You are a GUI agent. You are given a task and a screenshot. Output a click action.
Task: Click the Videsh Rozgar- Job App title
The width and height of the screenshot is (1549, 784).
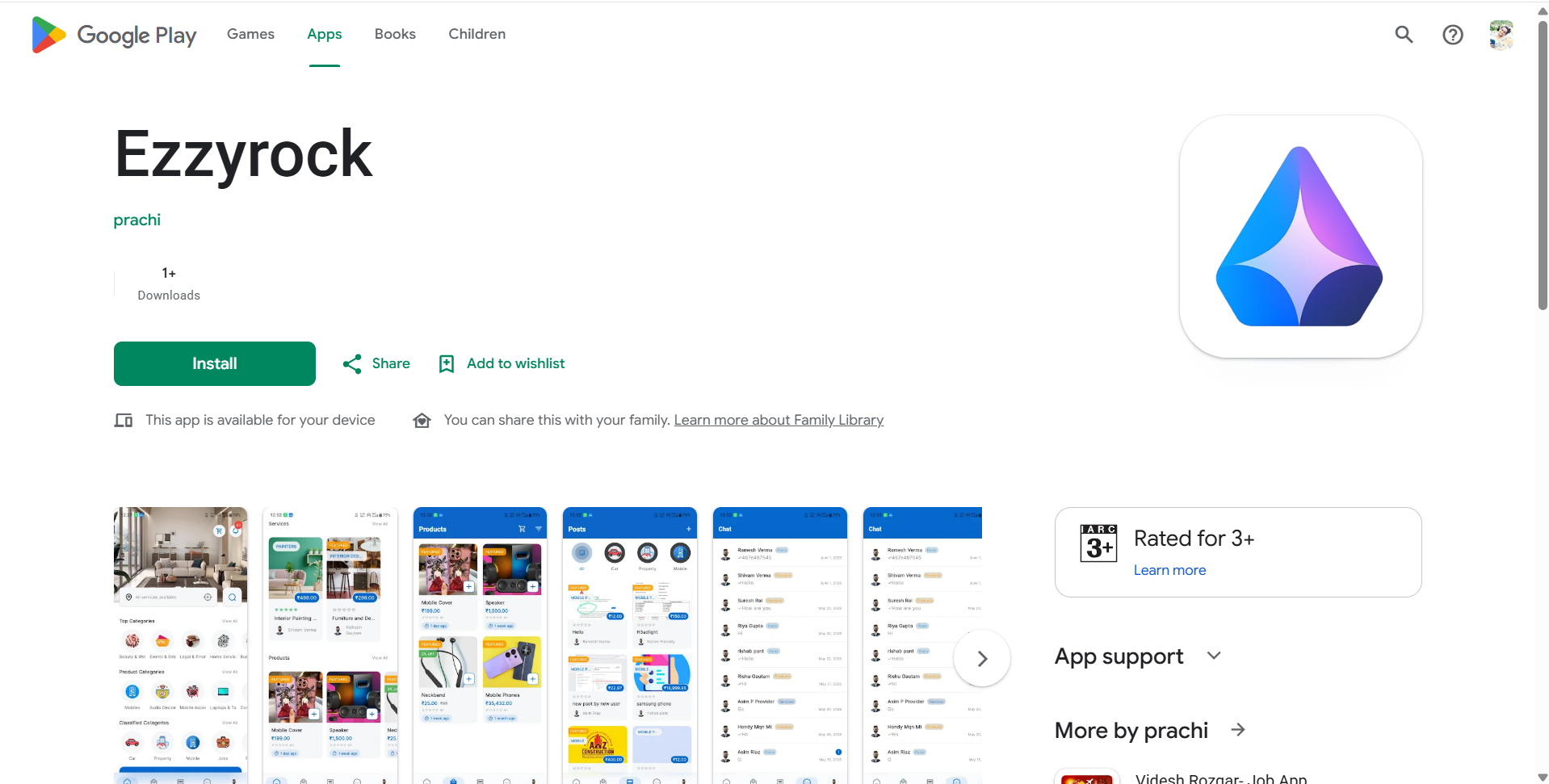coord(1221,778)
